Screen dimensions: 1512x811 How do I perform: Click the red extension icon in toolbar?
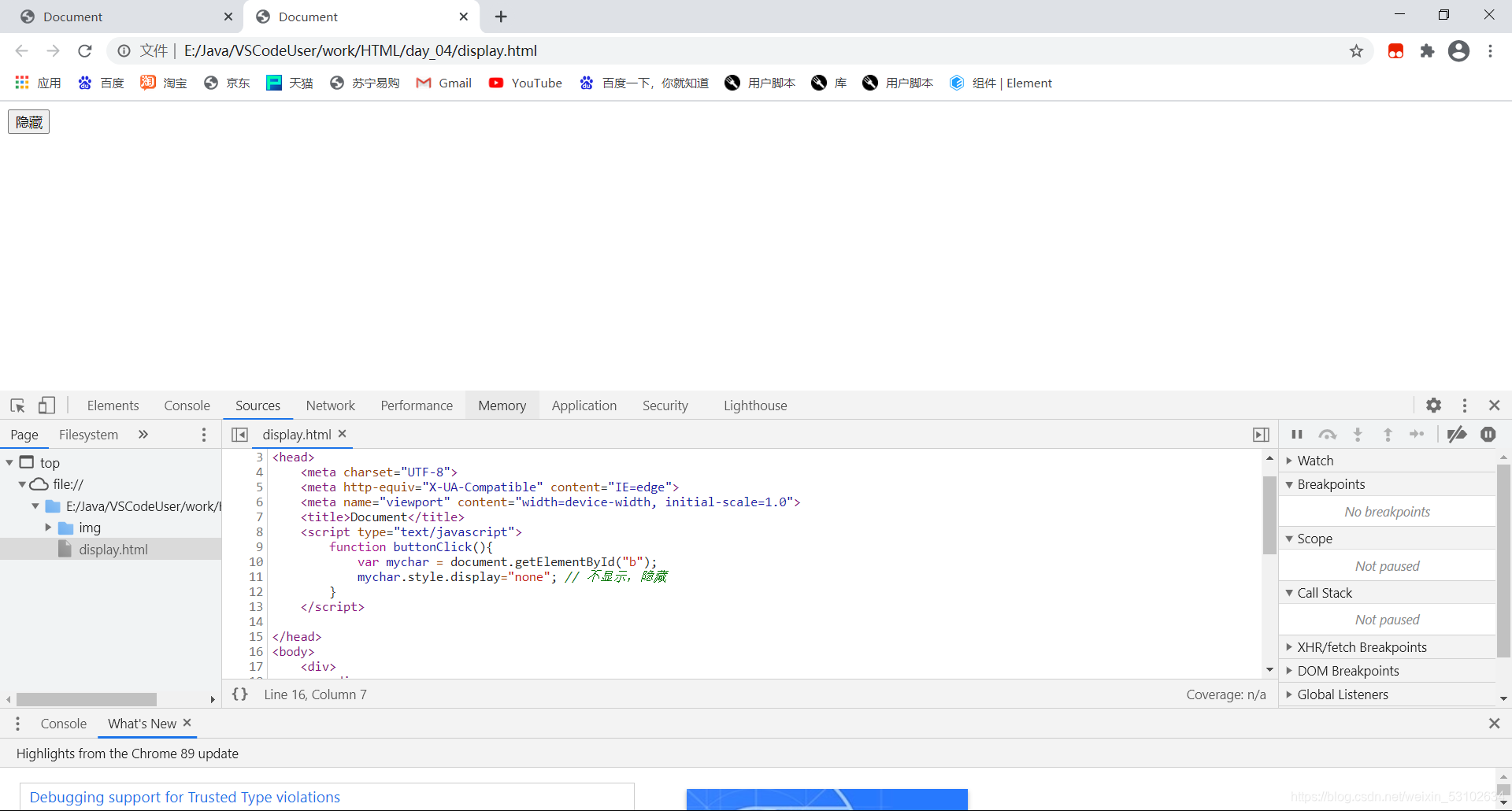pos(1395,51)
